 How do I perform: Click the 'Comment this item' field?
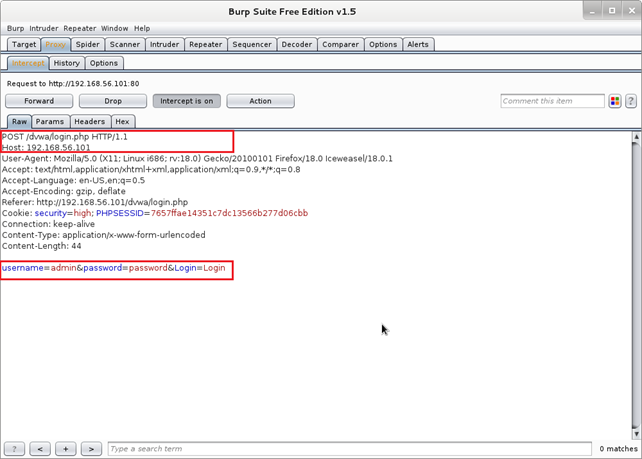[552, 101]
